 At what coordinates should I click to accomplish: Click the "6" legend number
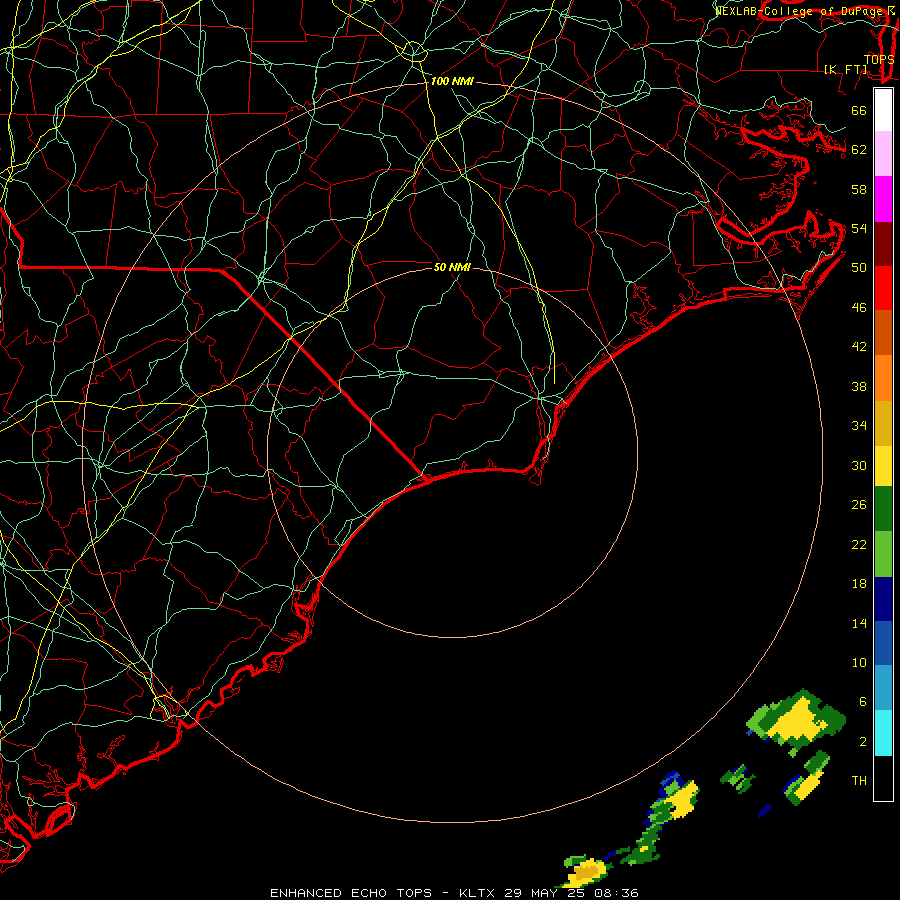point(863,701)
